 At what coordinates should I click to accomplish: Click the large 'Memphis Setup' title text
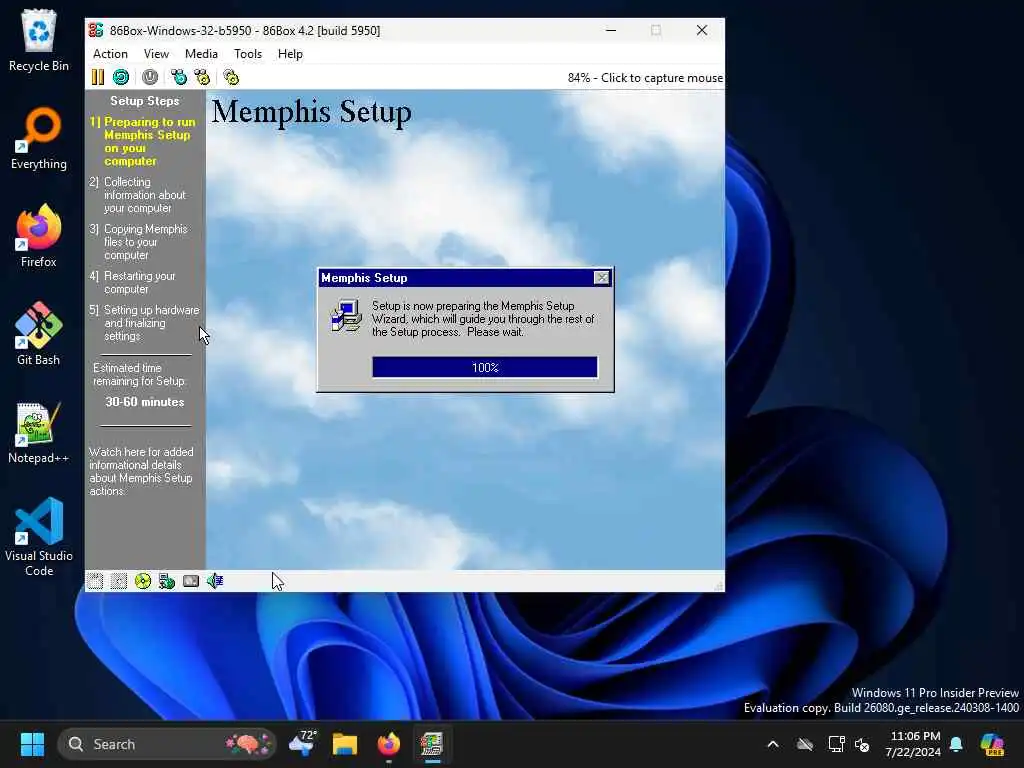(x=312, y=111)
